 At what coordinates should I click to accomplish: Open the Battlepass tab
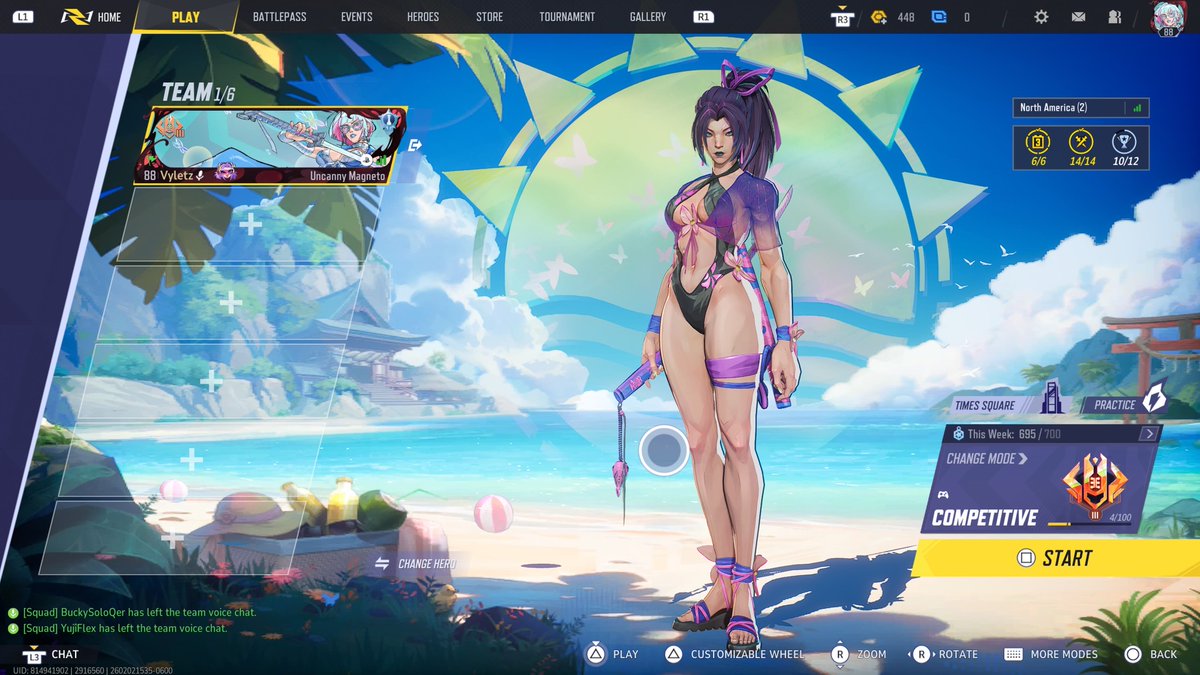[279, 17]
